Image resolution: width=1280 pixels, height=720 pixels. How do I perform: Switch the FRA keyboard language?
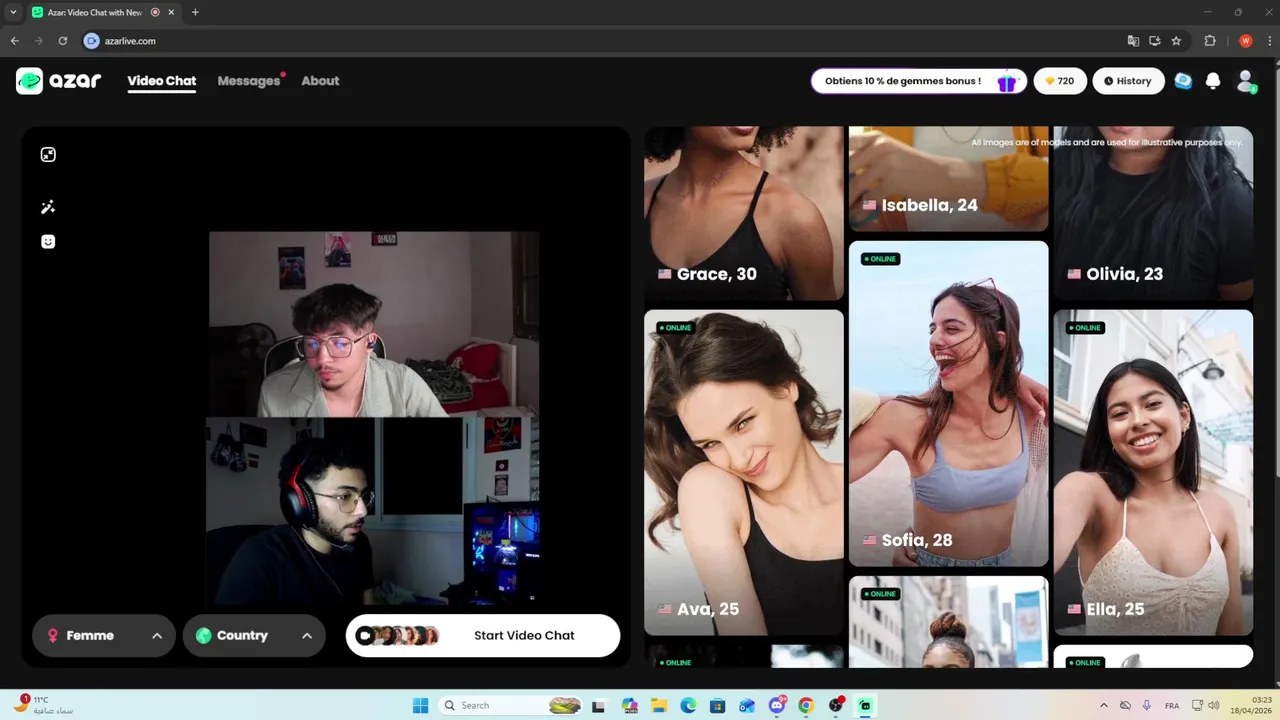click(1172, 705)
